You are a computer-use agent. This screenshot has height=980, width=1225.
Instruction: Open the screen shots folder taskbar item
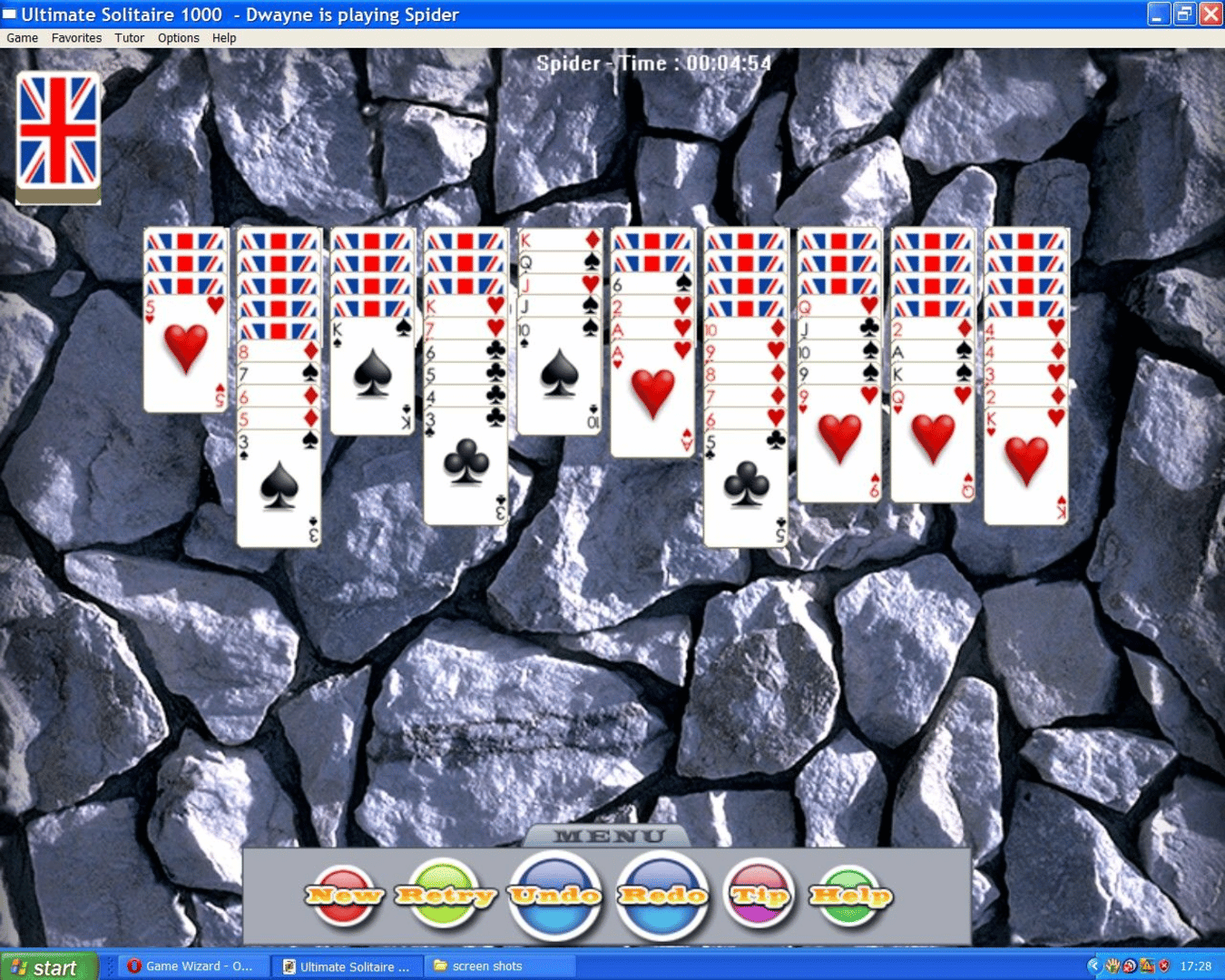click(x=499, y=966)
